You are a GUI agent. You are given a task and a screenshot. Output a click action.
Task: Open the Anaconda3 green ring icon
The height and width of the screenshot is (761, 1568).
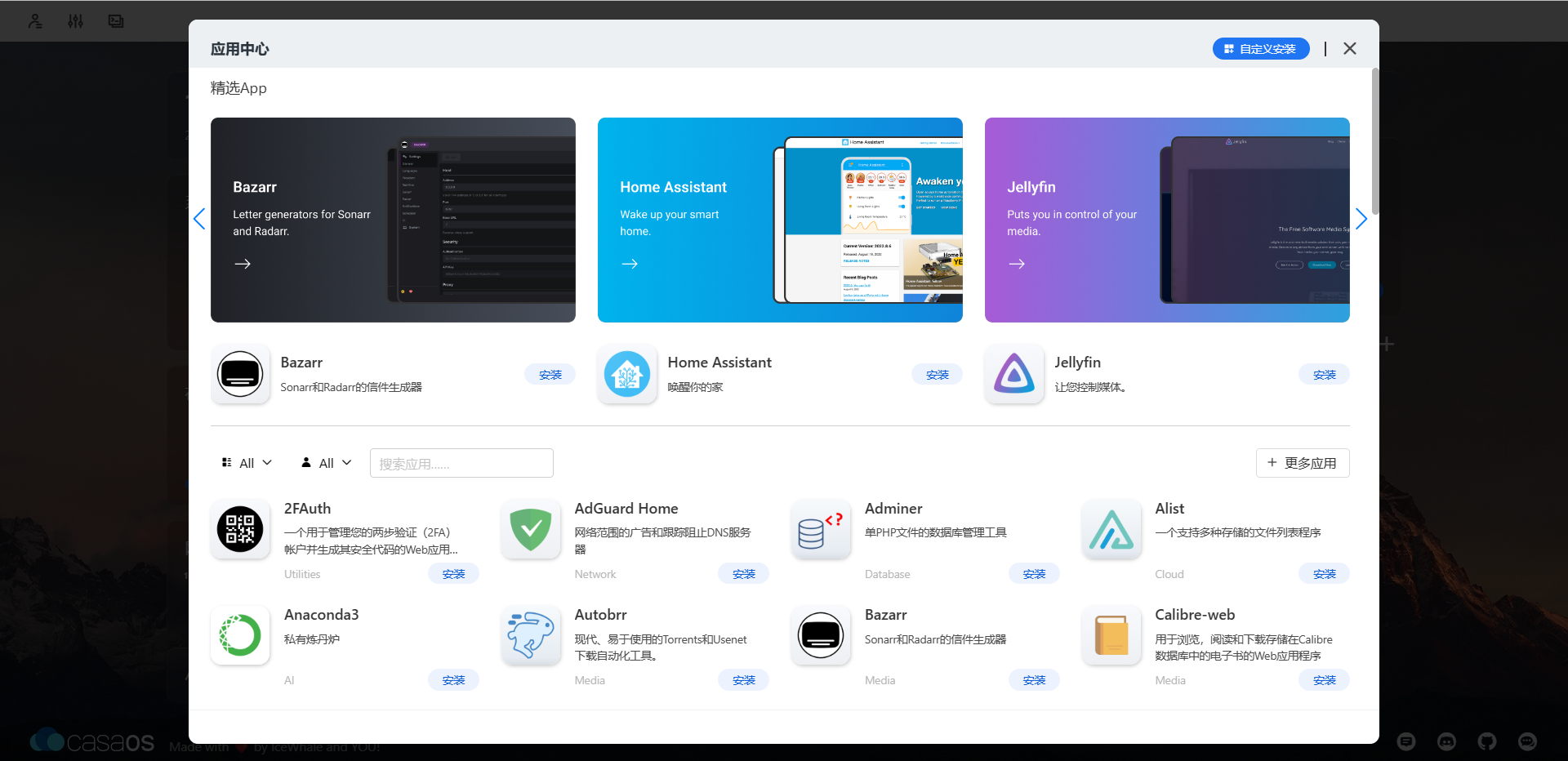pos(240,635)
